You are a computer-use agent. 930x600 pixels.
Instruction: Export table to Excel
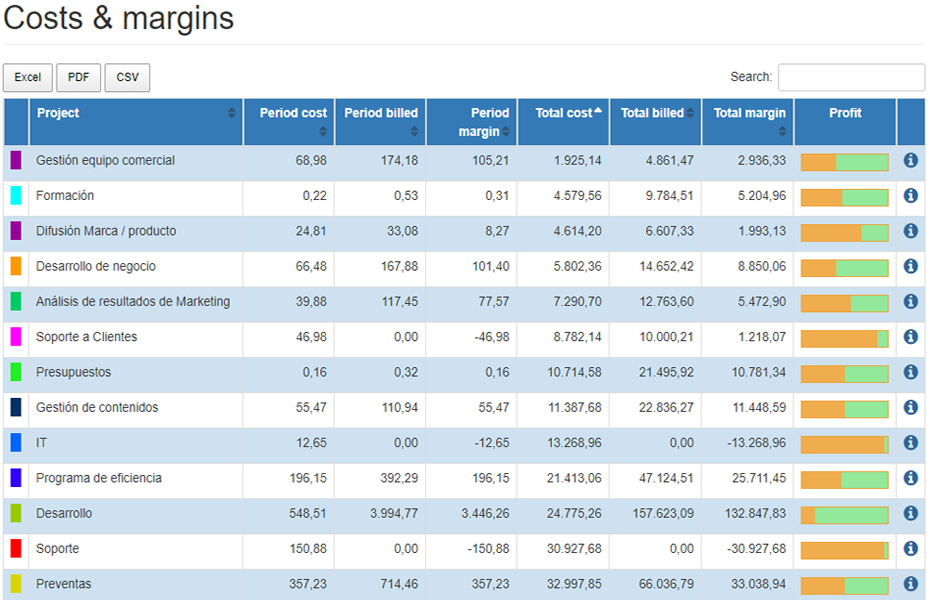[x=28, y=78]
